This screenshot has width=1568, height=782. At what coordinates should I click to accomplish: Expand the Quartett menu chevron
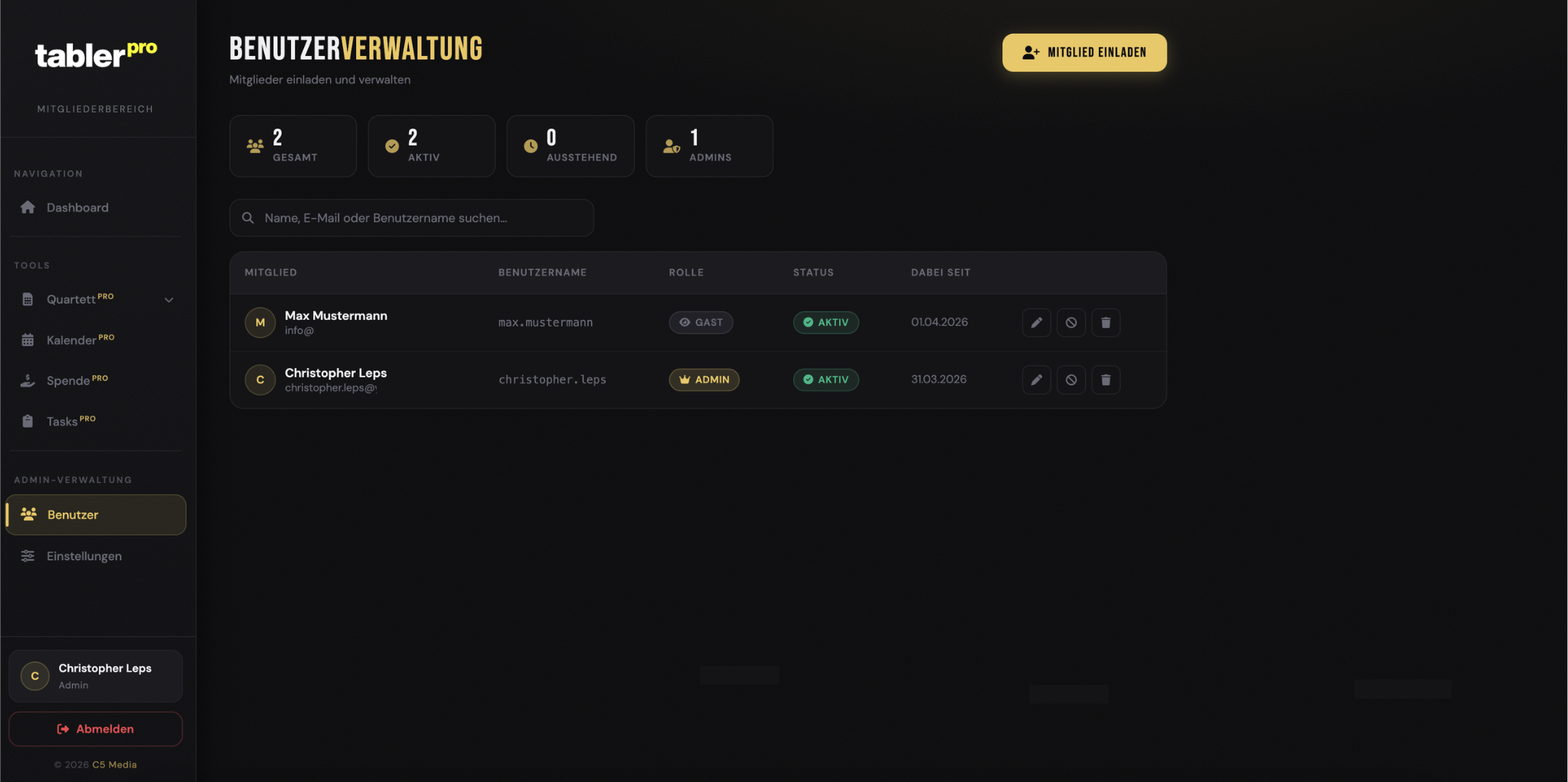click(x=168, y=300)
